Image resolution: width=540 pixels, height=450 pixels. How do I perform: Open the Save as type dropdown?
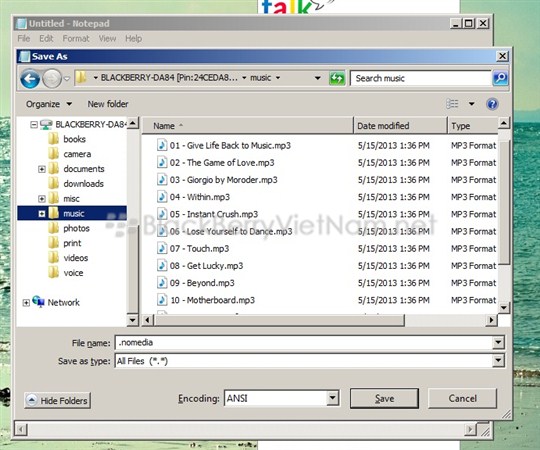click(x=498, y=360)
